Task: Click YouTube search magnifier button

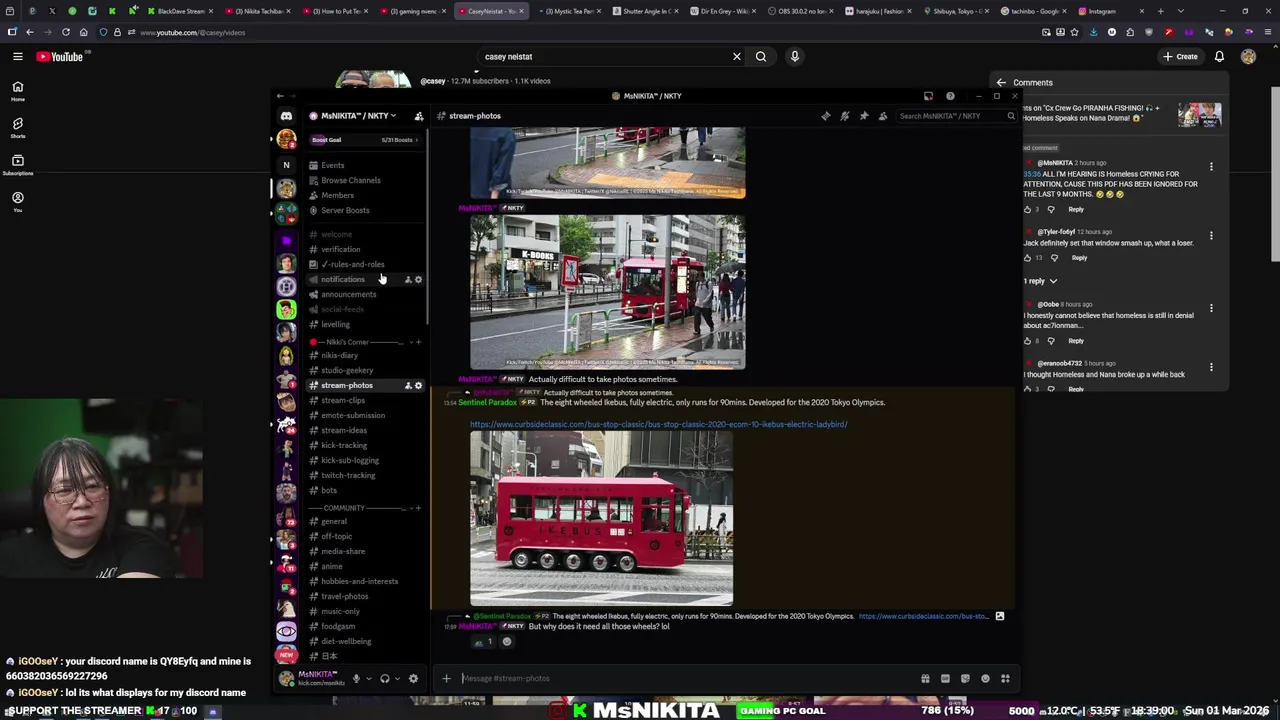Action: point(761,57)
